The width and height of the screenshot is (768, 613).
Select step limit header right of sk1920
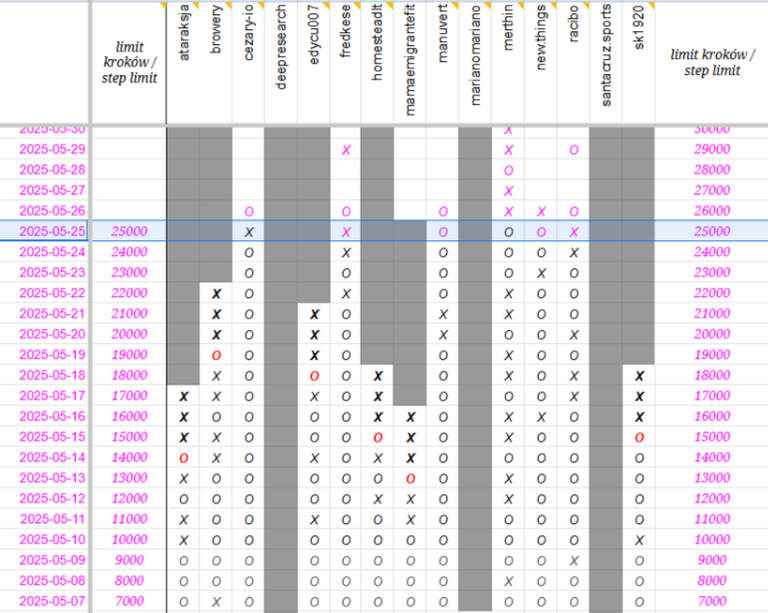(x=712, y=62)
